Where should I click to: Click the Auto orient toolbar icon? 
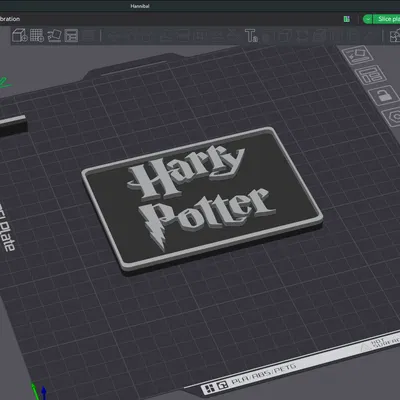point(54,35)
